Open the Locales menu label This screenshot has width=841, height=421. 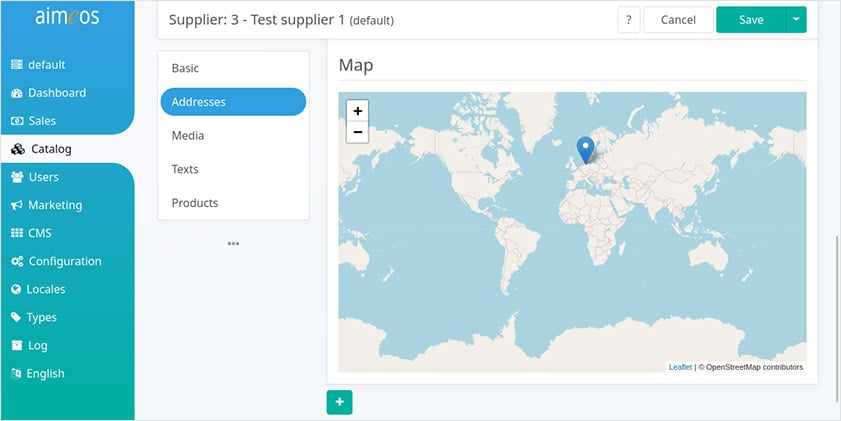[x=46, y=290]
